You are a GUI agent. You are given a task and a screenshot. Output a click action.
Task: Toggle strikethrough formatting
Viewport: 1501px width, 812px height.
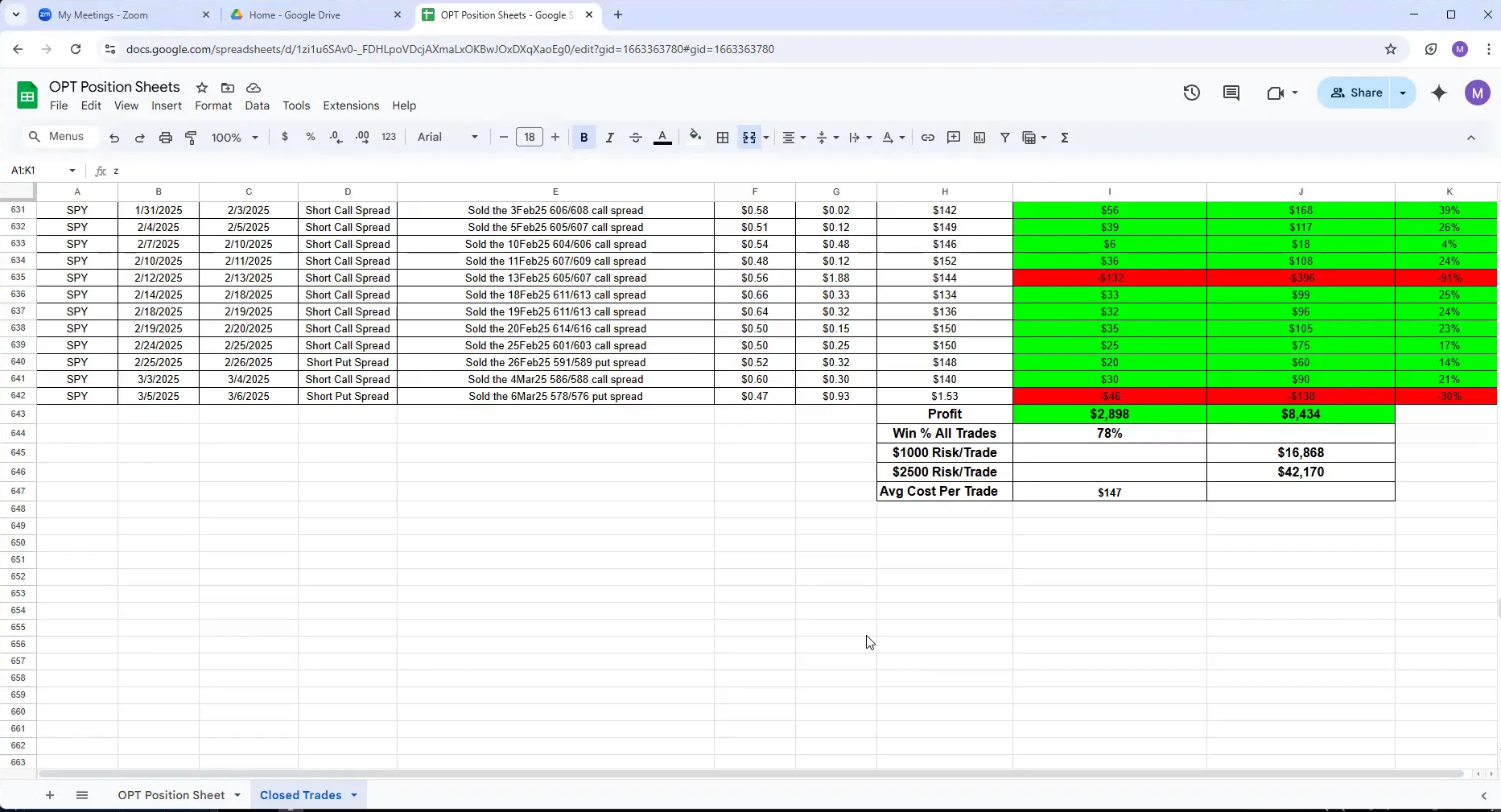(636, 138)
